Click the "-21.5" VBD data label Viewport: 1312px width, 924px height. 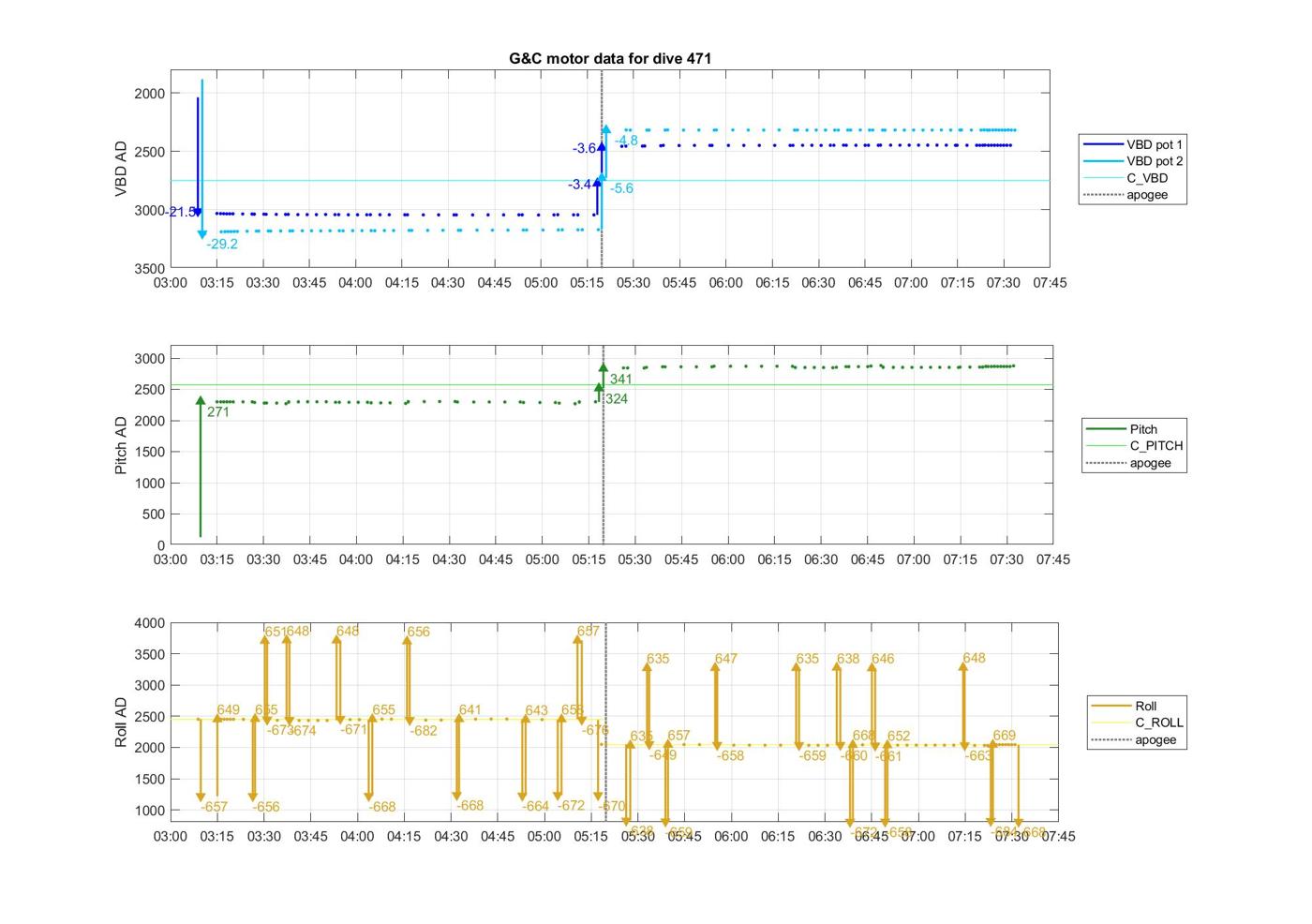[182, 213]
